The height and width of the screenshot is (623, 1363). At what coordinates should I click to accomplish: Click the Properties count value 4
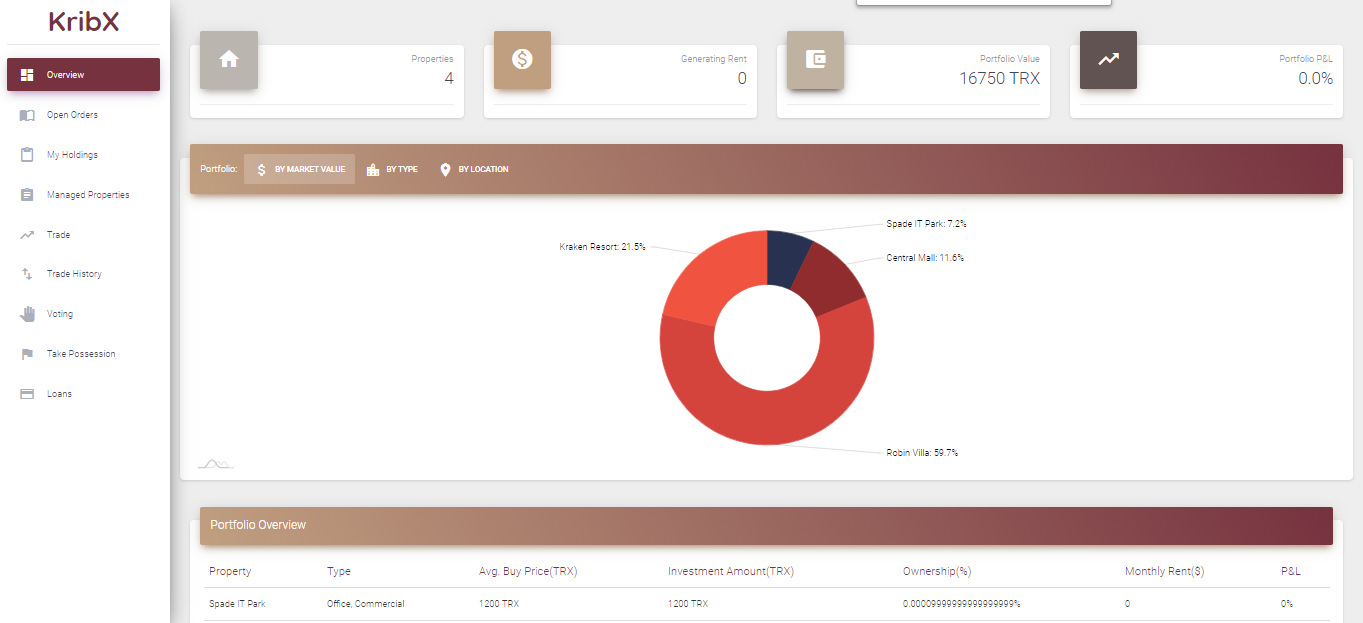[x=449, y=78]
